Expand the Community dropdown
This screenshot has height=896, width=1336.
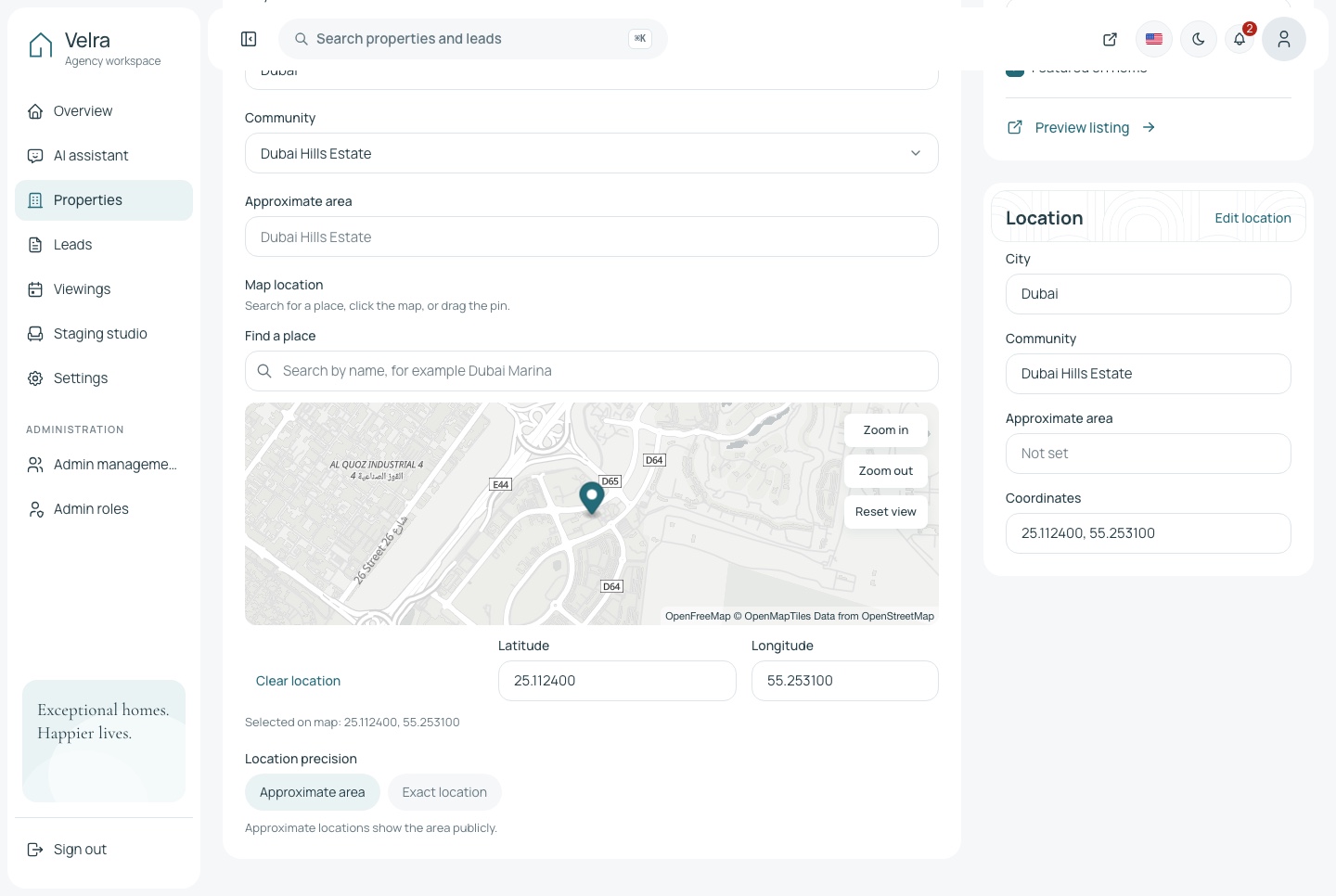pyautogui.click(x=592, y=153)
